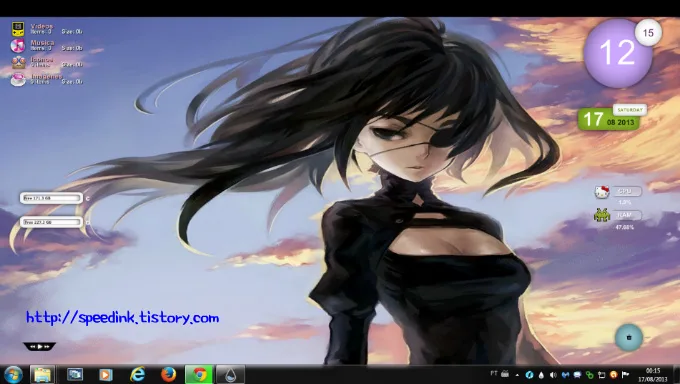Screen dimensions: 680x384
Task: Click the Videos widget label
Action: 42,26
